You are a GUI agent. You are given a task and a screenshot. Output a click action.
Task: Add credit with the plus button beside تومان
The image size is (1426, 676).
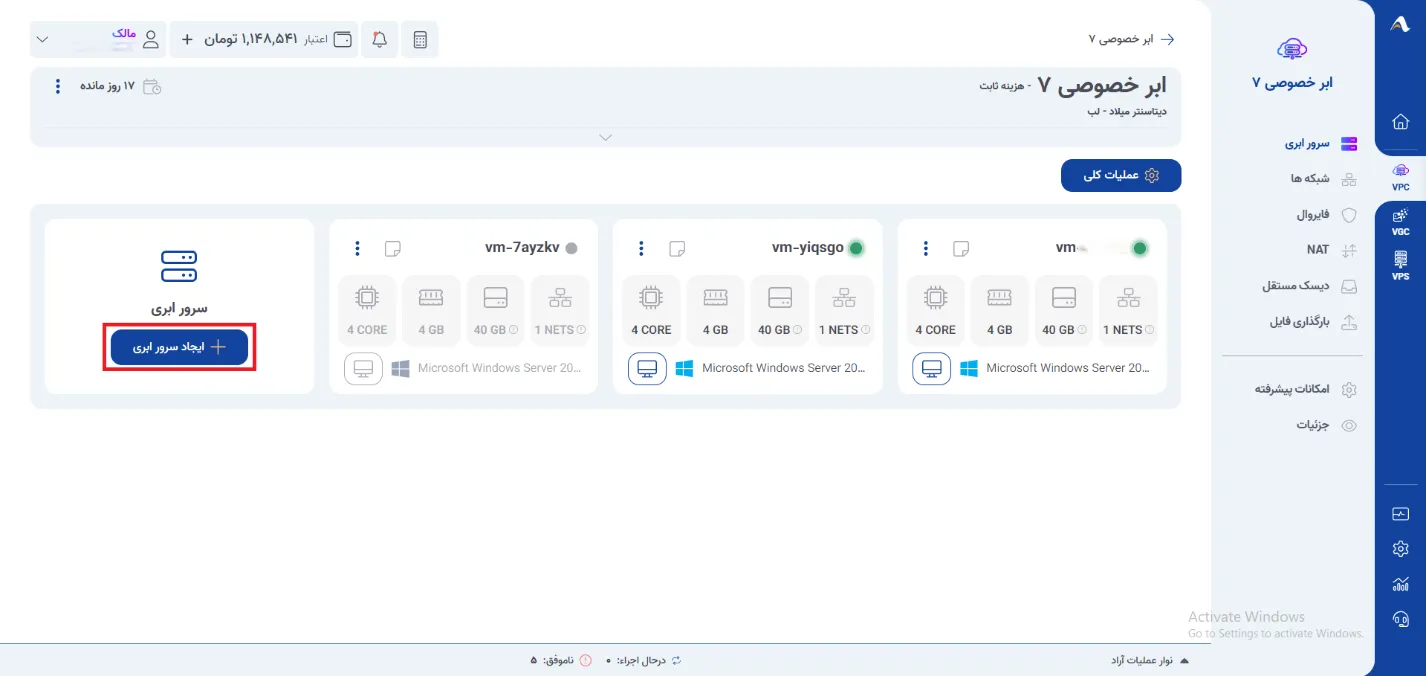(187, 40)
